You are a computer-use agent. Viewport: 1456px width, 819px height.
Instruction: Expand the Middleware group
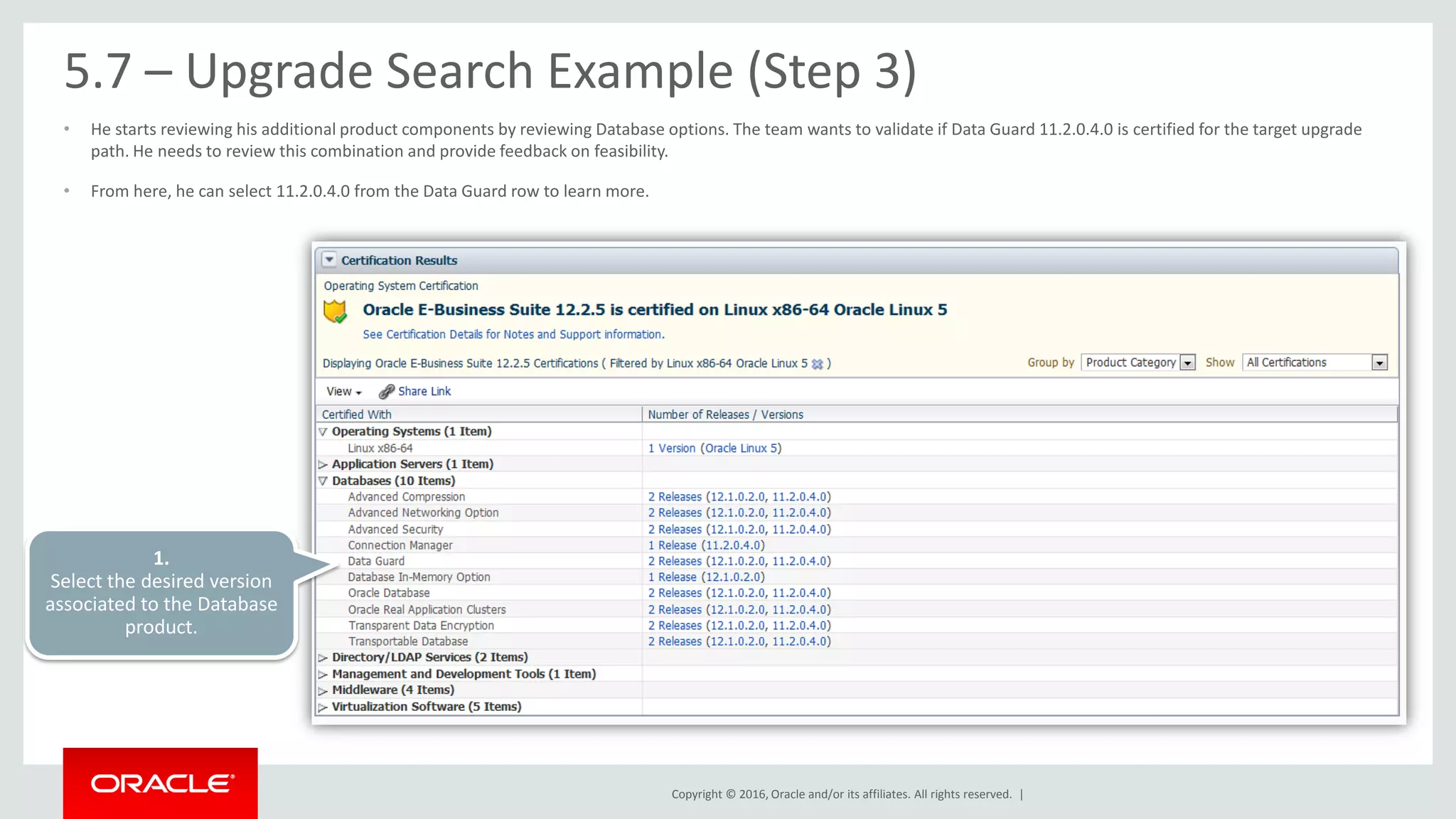click(x=323, y=690)
